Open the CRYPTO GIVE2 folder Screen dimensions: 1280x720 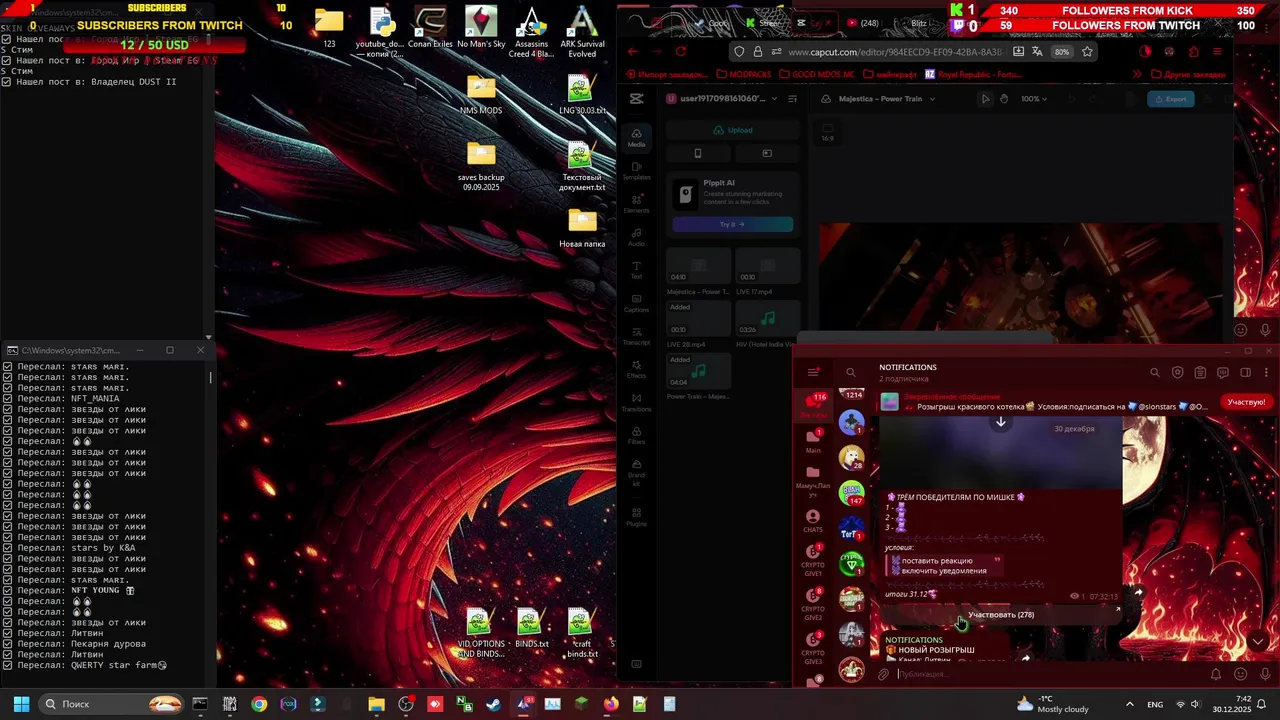(813, 606)
